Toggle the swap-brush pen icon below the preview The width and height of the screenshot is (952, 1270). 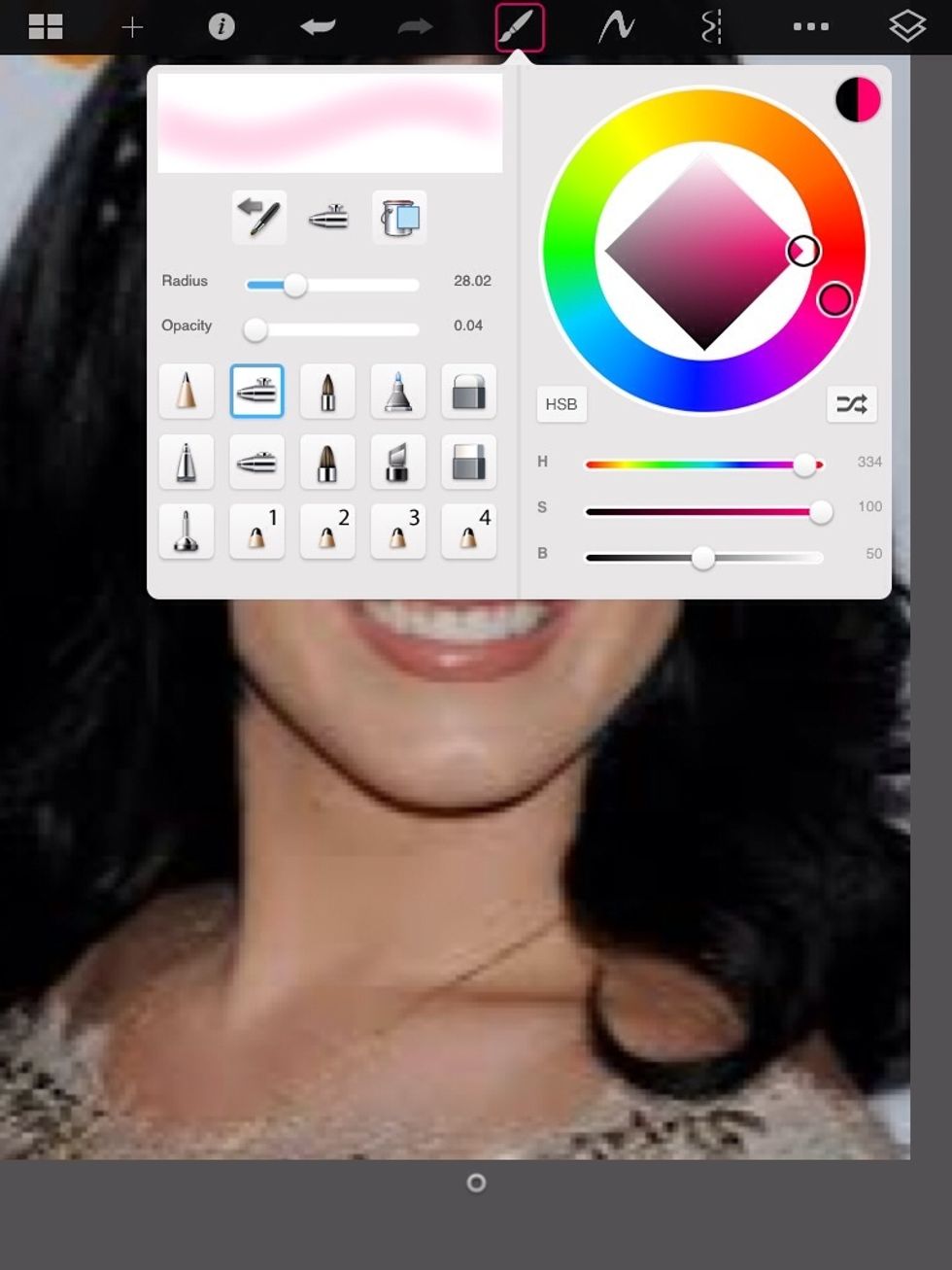click(x=259, y=218)
